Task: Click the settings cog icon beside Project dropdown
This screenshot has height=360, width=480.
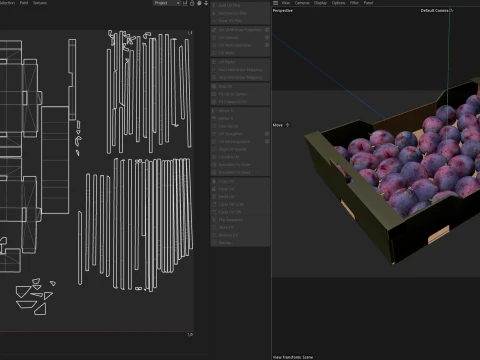Action: coord(199,3)
